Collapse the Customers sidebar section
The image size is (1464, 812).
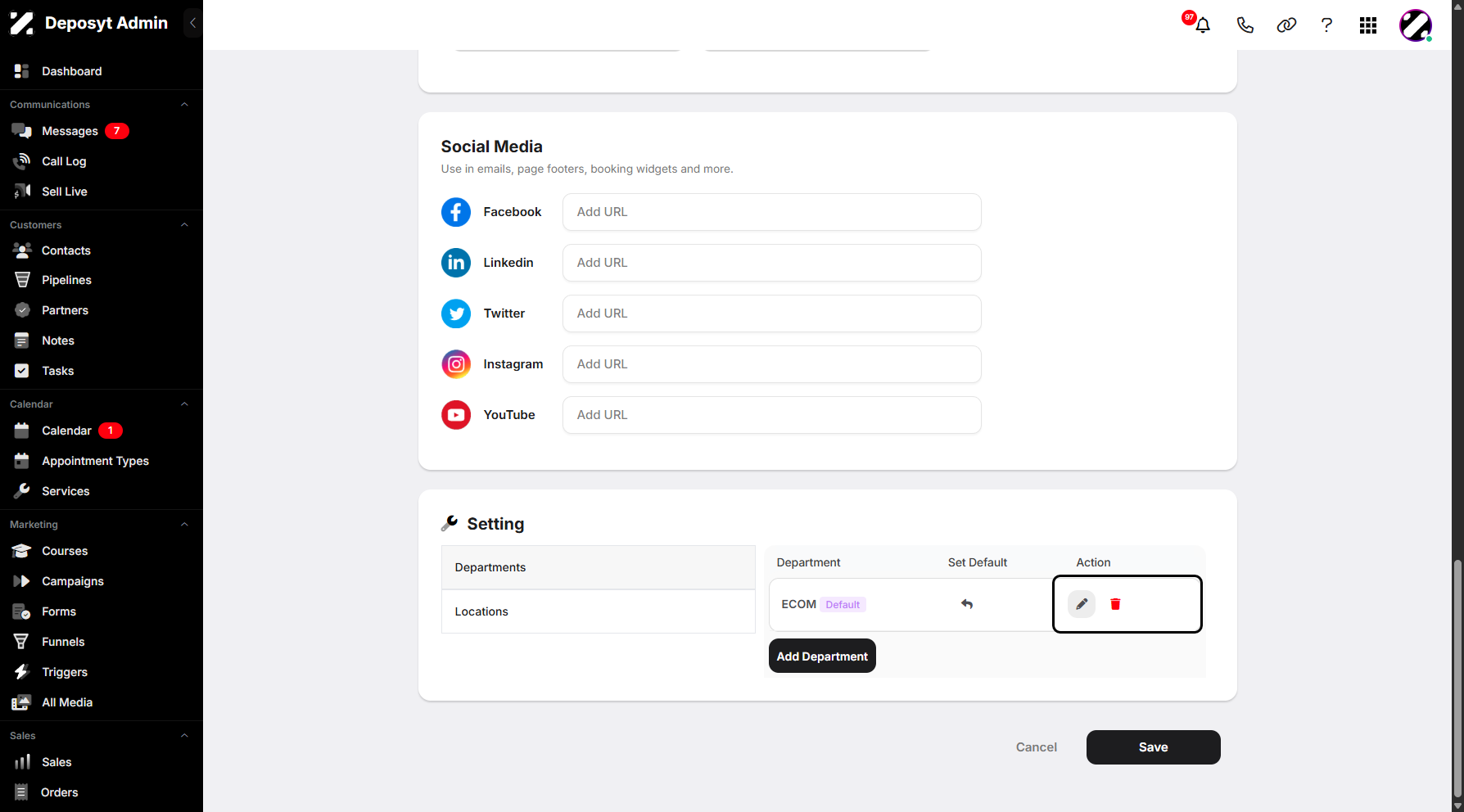click(x=184, y=225)
